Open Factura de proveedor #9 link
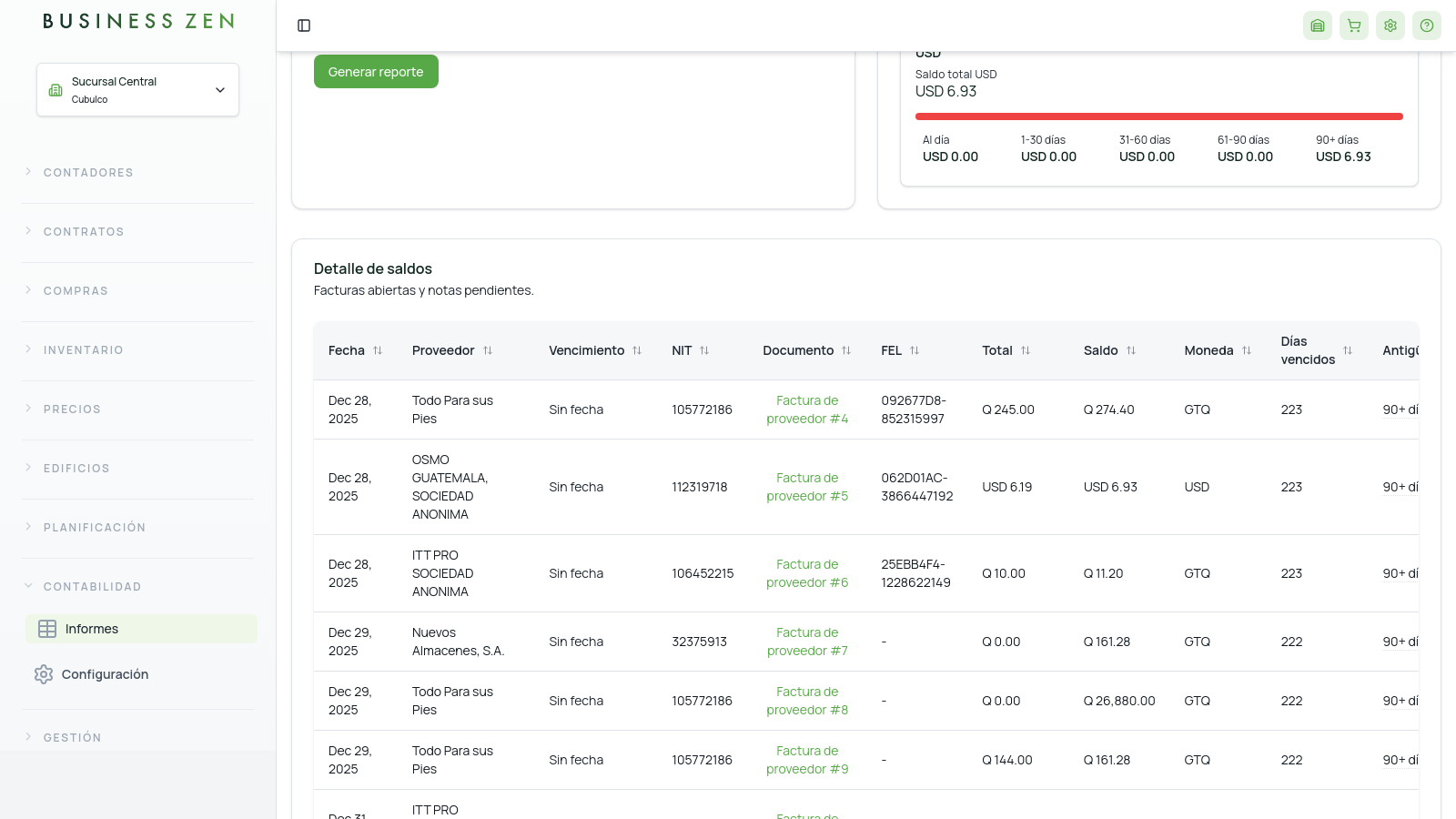The height and width of the screenshot is (819, 1456). [x=807, y=760]
